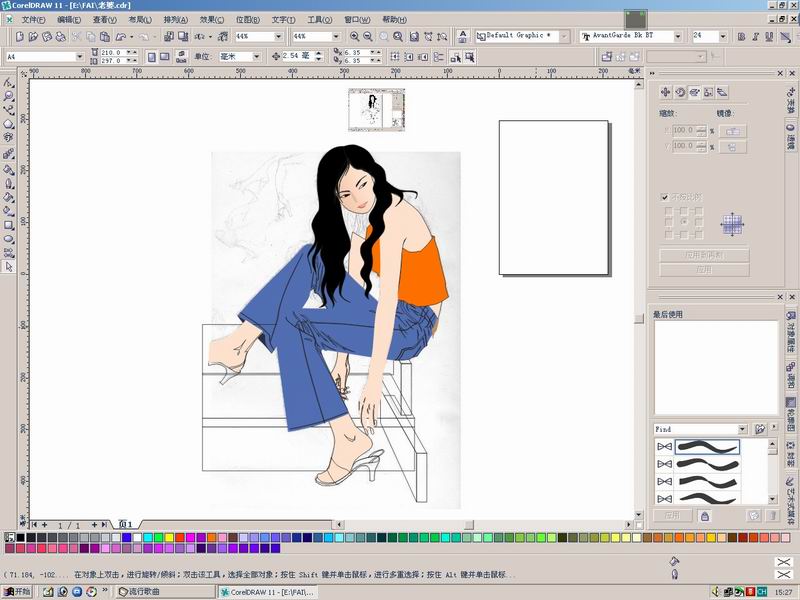The image size is (800, 600).
Task: Open the Size transform tab icon
Action: (x=708, y=92)
